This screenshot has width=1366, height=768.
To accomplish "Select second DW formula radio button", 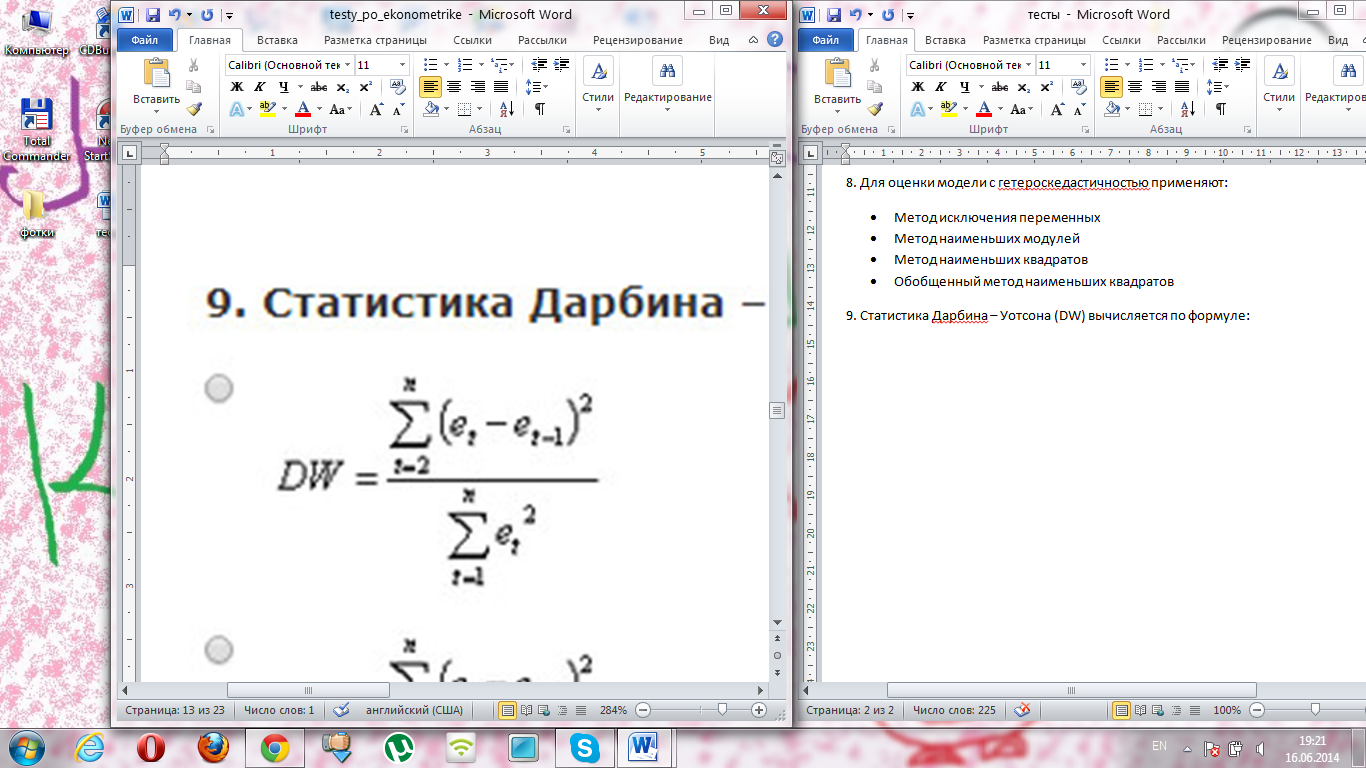I will click(219, 650).
